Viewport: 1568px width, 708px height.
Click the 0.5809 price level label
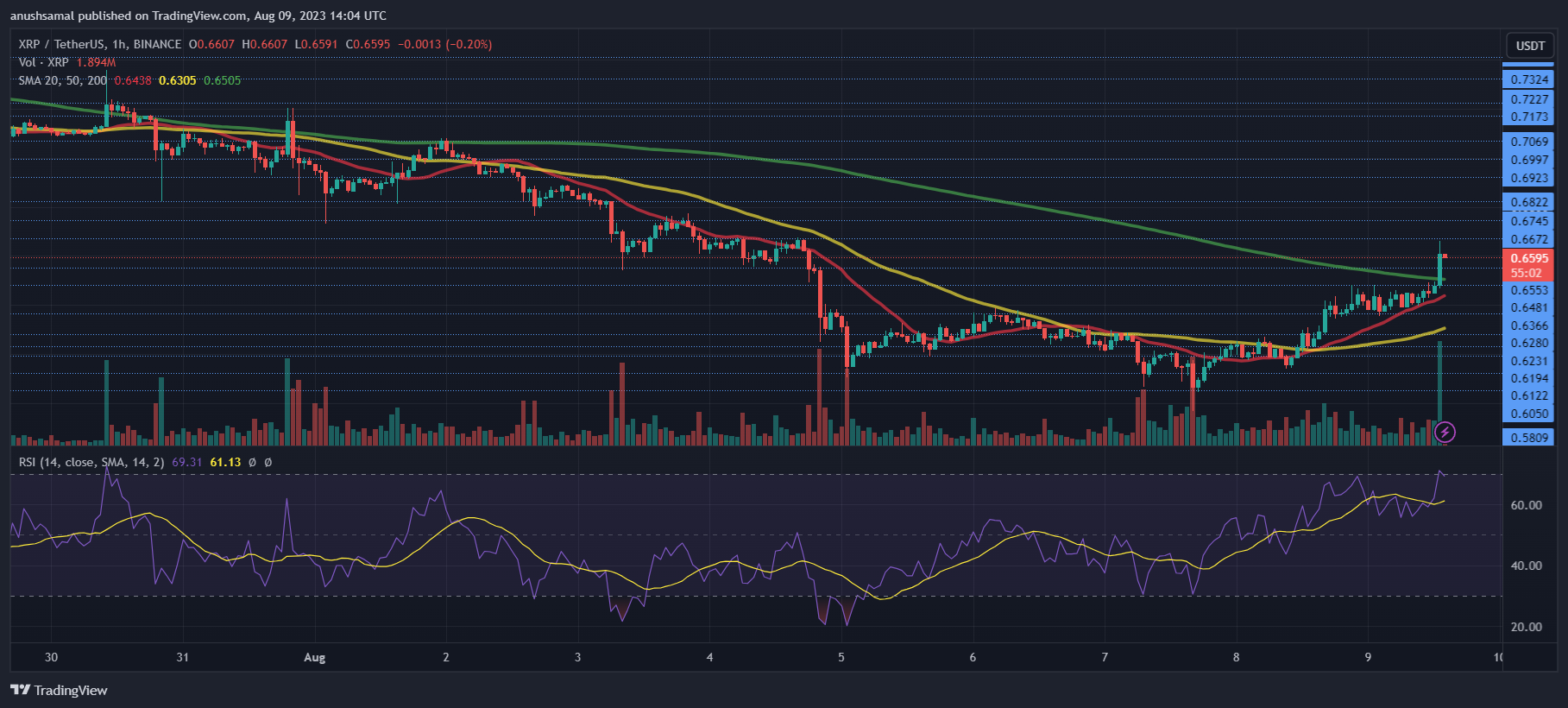click(1529, 438)
